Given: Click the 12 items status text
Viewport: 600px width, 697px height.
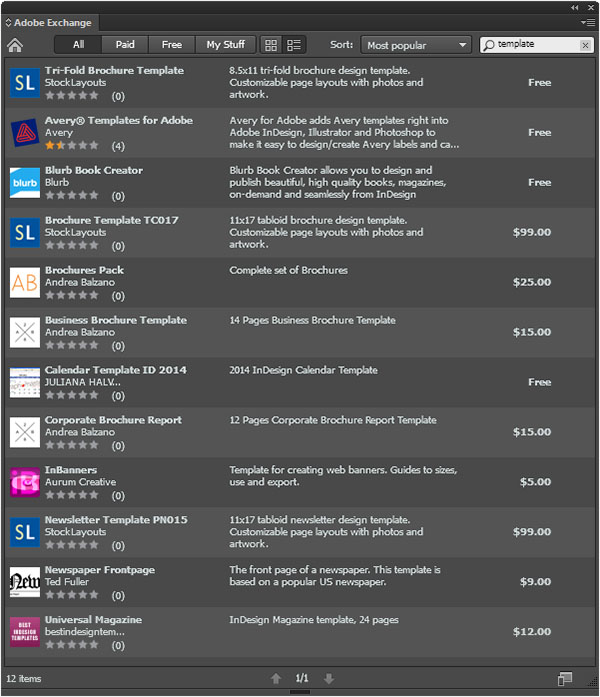Looking at the screenshot, I should (x=24, y=679).
